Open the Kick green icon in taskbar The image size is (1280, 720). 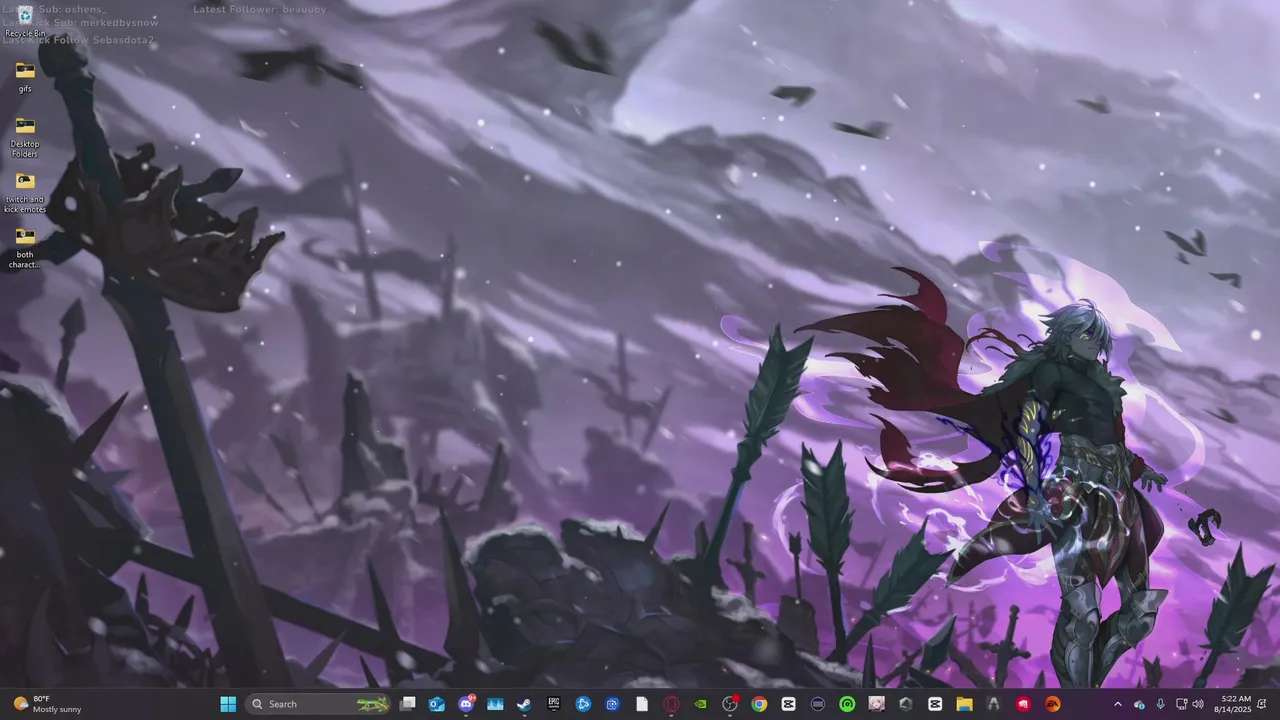(x=847, y=704)
